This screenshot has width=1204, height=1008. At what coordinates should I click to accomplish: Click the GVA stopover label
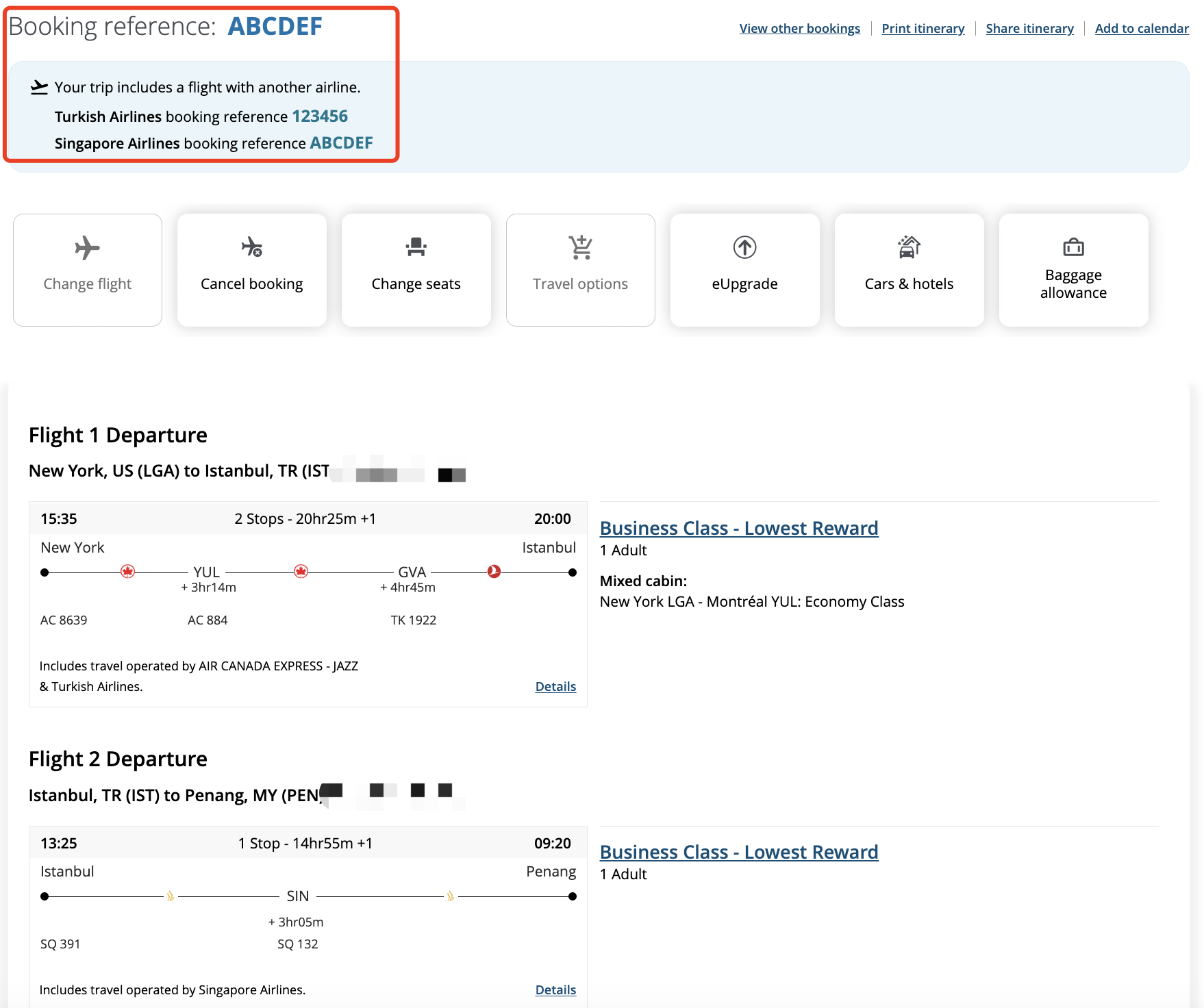coord(412,572)
